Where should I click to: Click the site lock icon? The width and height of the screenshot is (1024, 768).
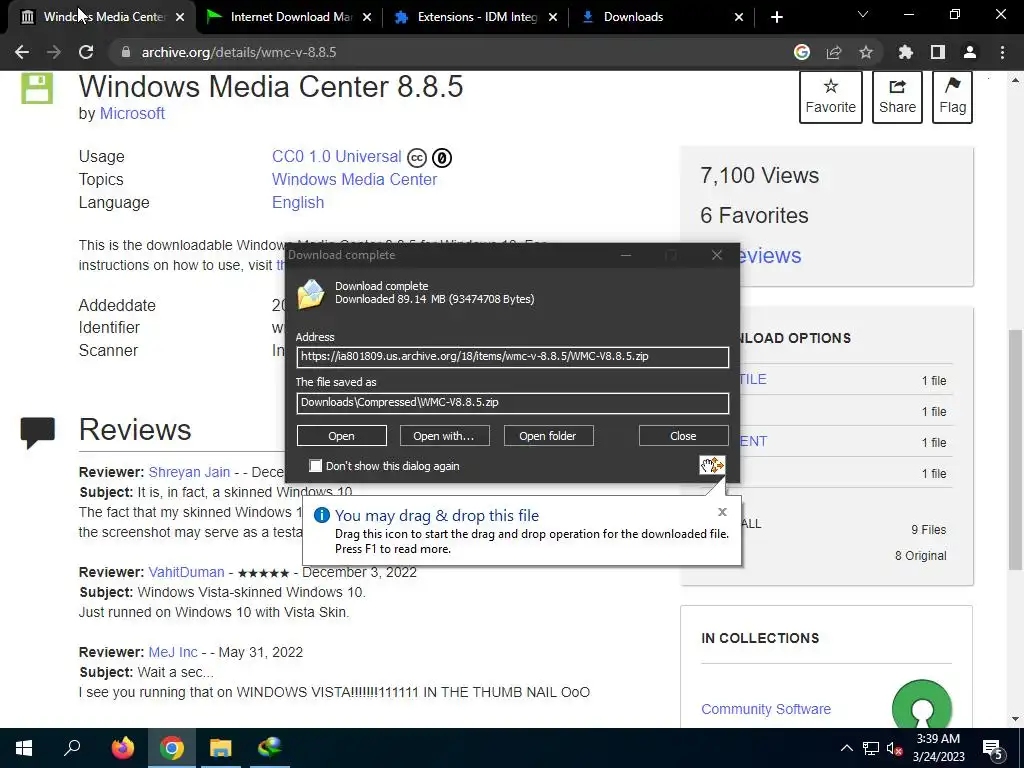126,52
